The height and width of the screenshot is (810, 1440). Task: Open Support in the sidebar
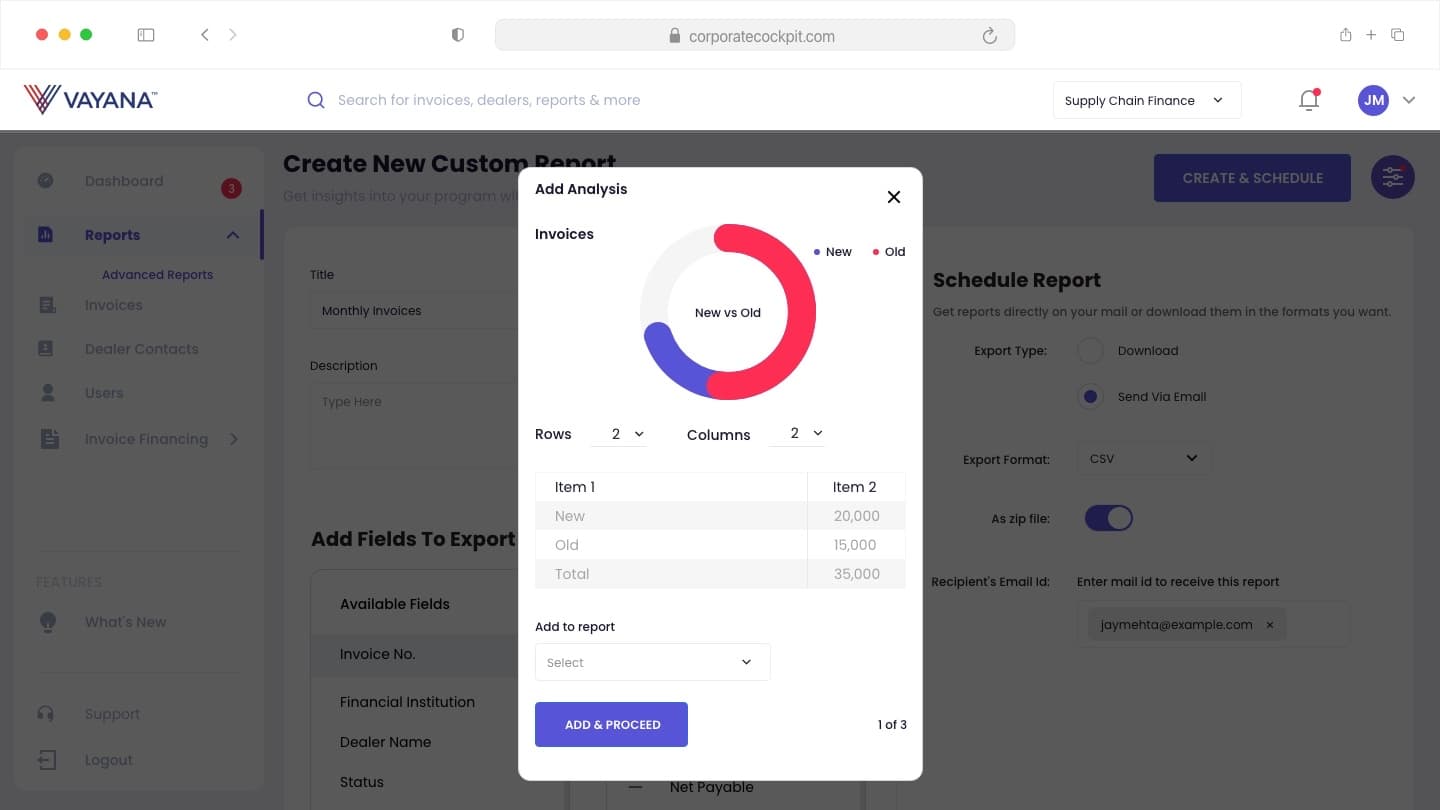pyautogui.click(x=112, y=714)
